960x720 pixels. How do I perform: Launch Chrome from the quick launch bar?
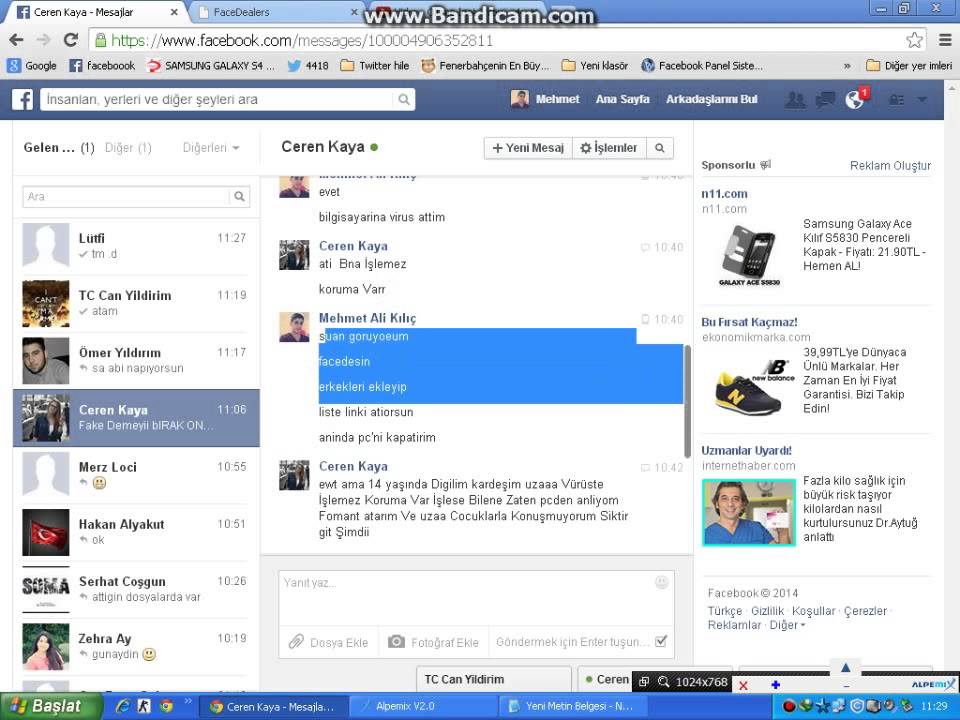[x=166, y=706]
